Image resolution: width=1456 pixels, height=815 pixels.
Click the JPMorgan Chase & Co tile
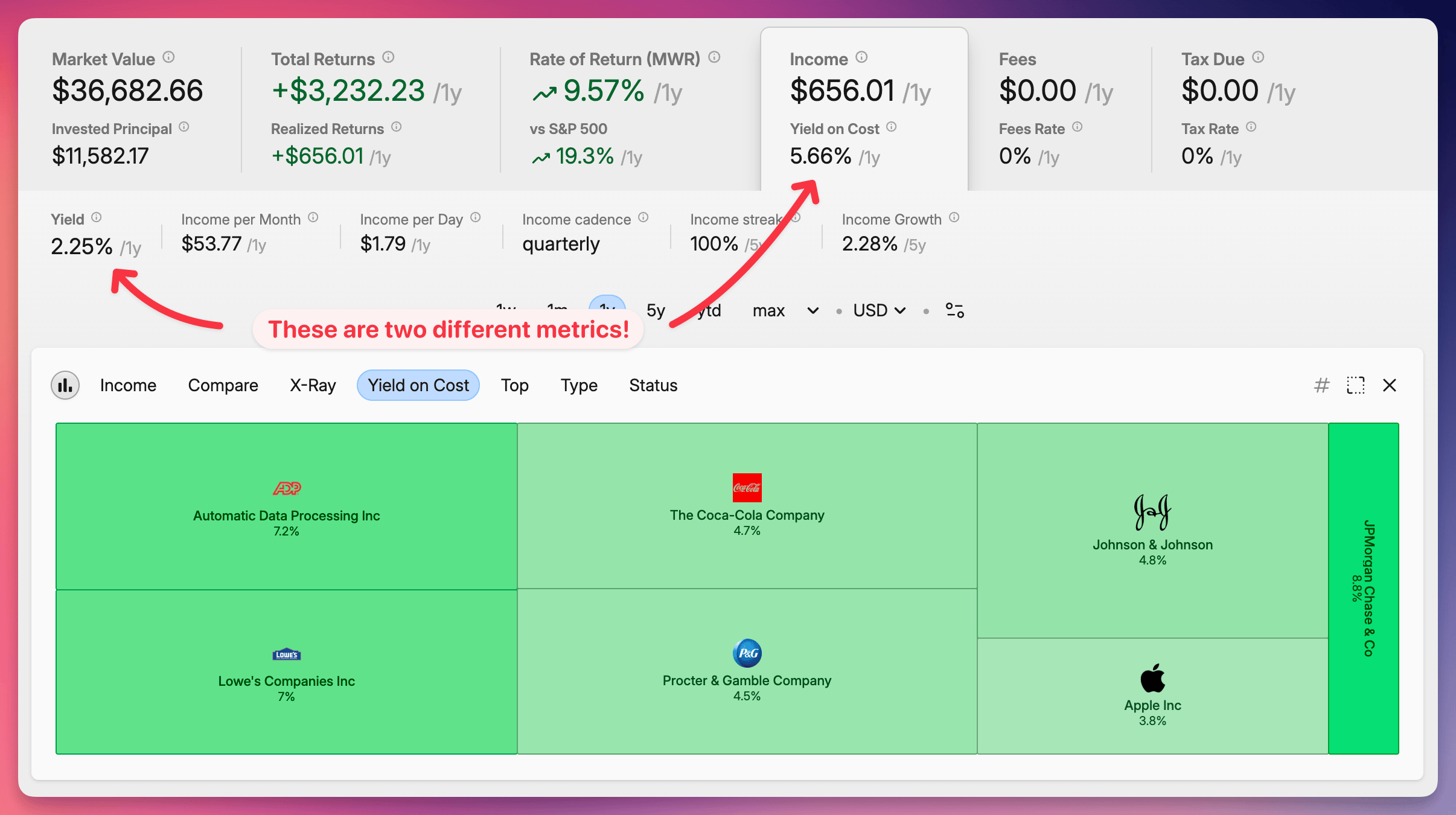point(1364,589)
